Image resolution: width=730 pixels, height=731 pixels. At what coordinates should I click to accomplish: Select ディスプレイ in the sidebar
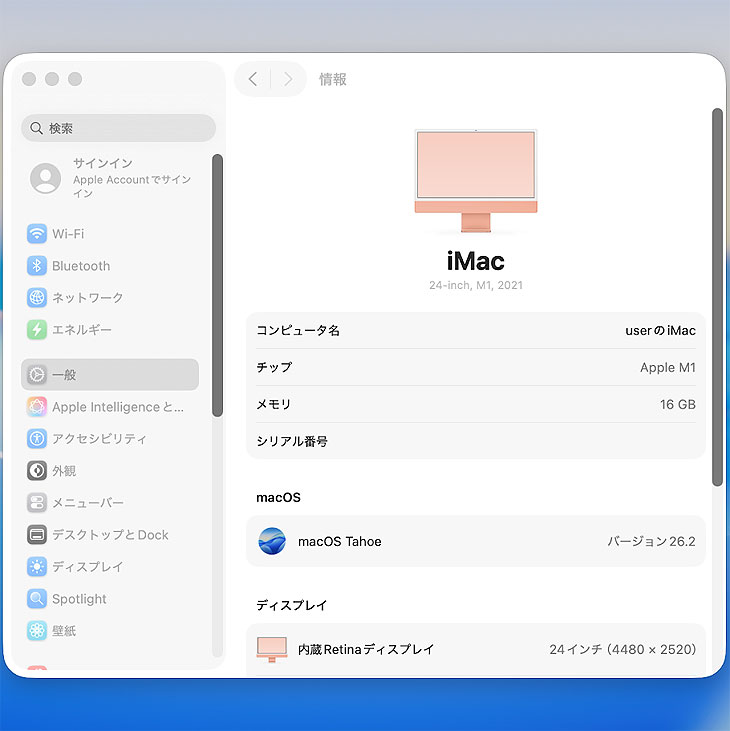point(88,567)
